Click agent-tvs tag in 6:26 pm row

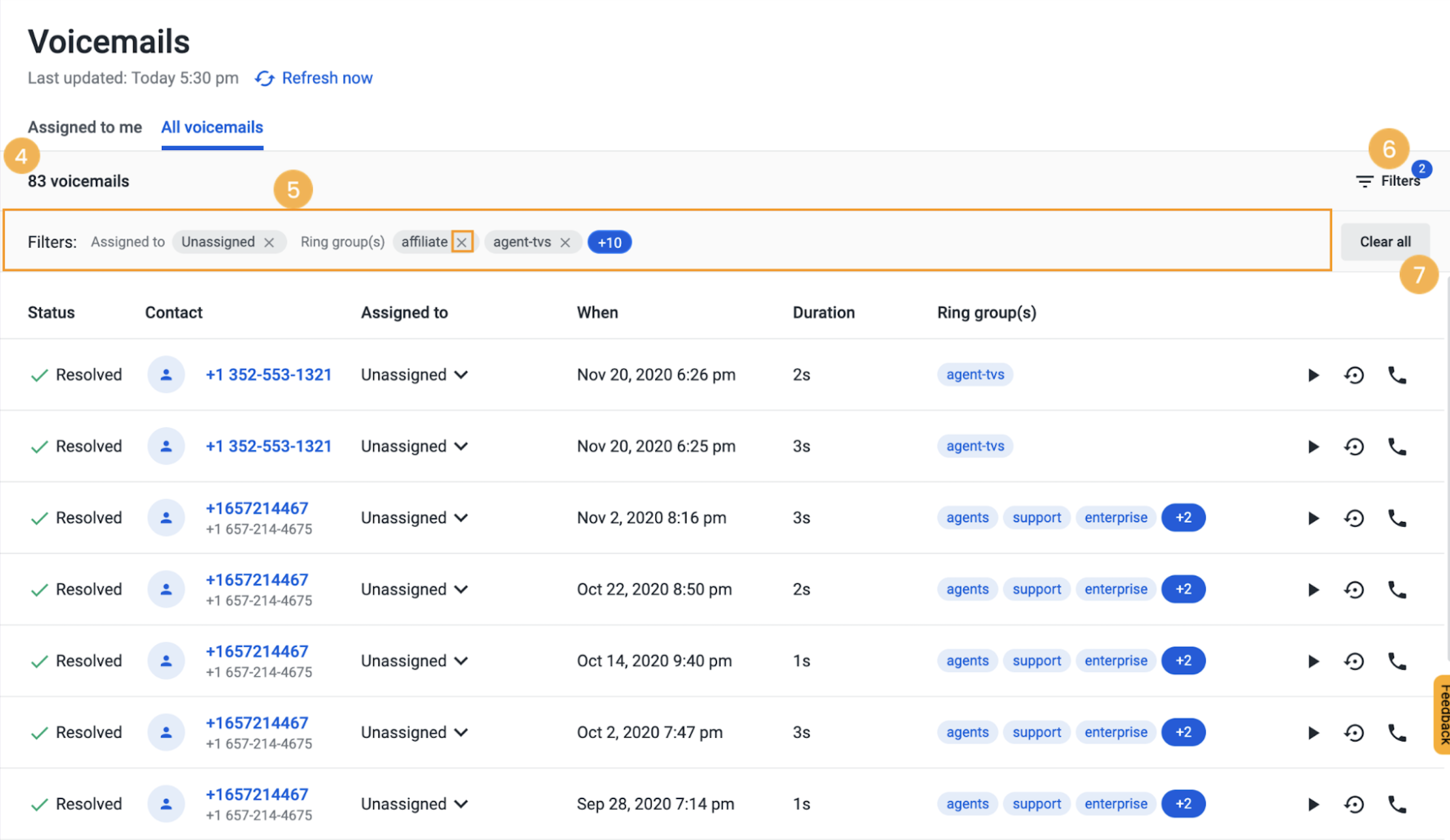click(x=975, y=375)
